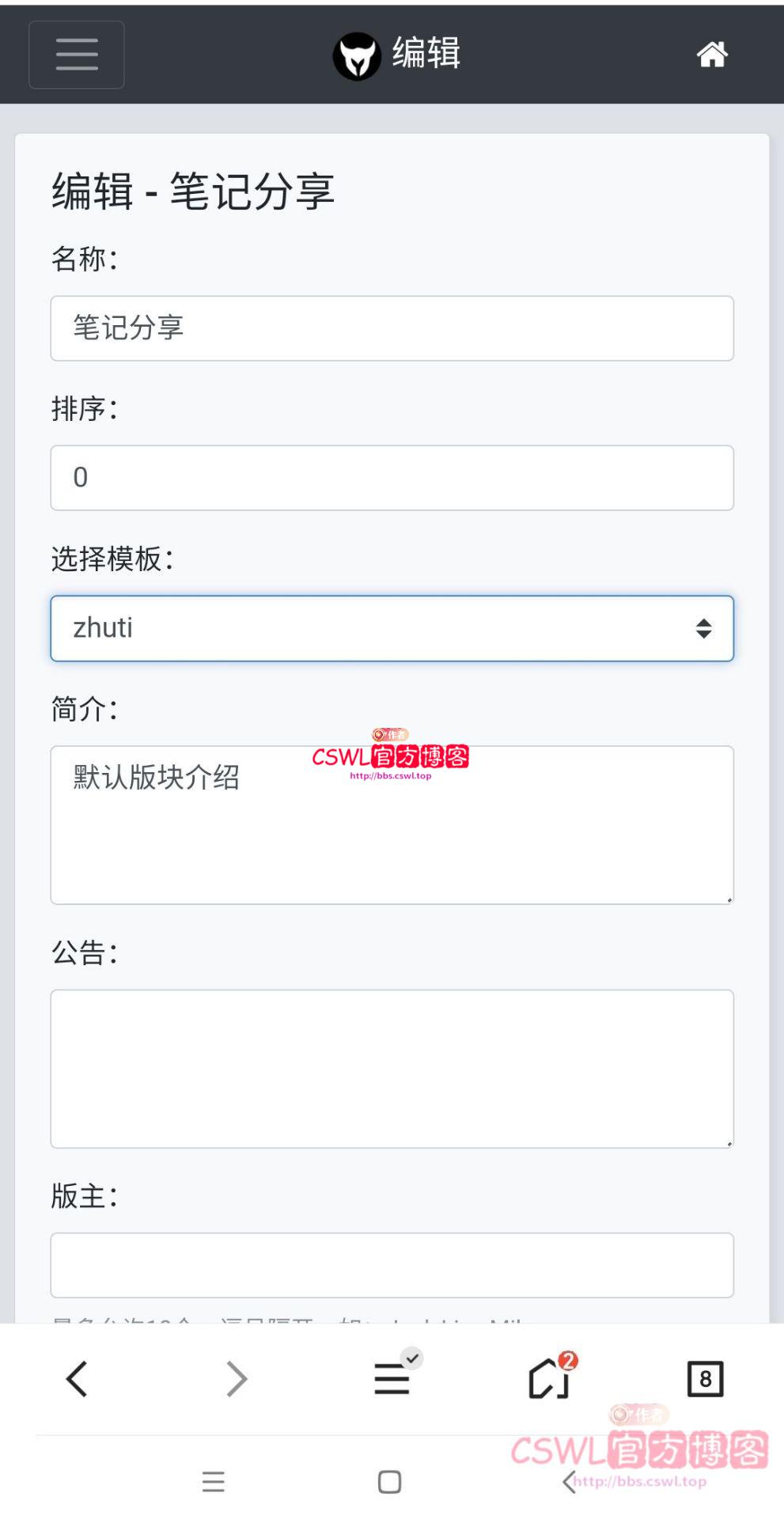Return home via top-right home icon

click(x=711, y=55)
